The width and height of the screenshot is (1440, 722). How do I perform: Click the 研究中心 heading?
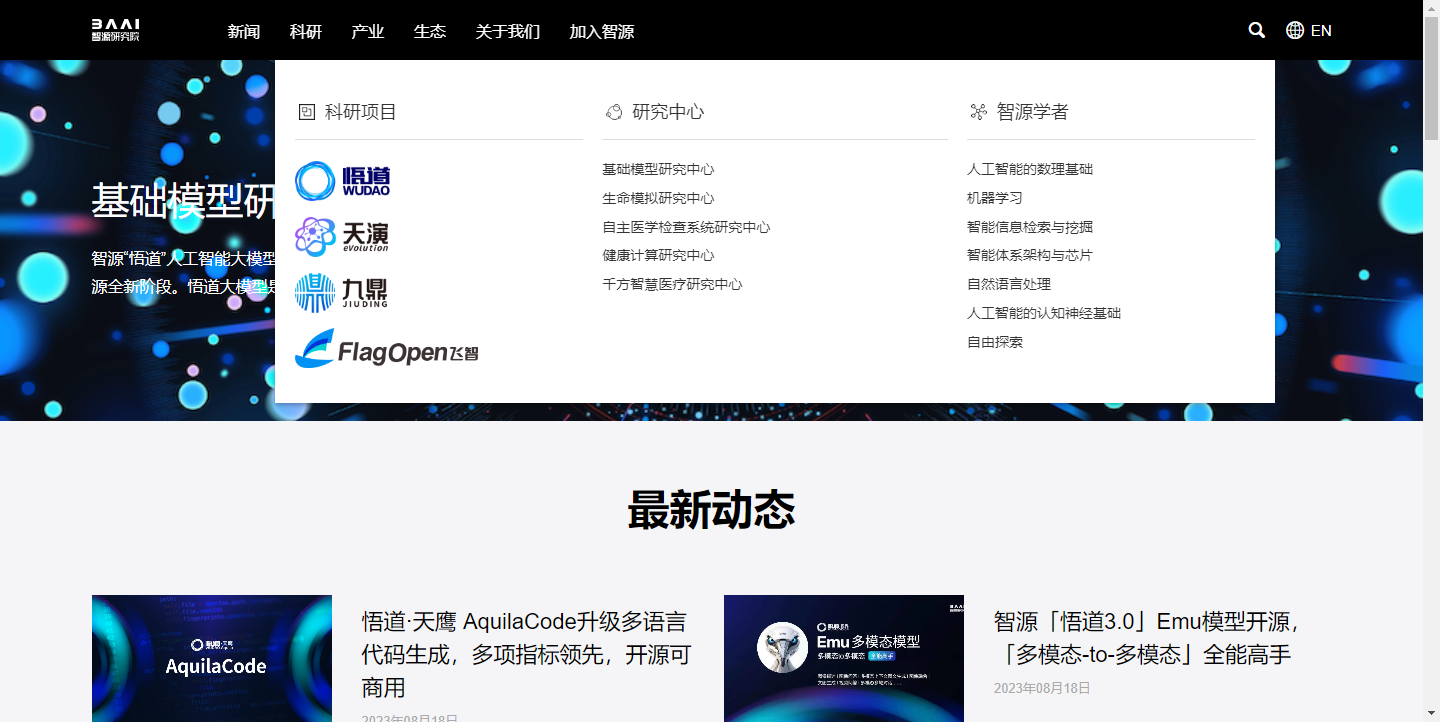tap(668, 112)
